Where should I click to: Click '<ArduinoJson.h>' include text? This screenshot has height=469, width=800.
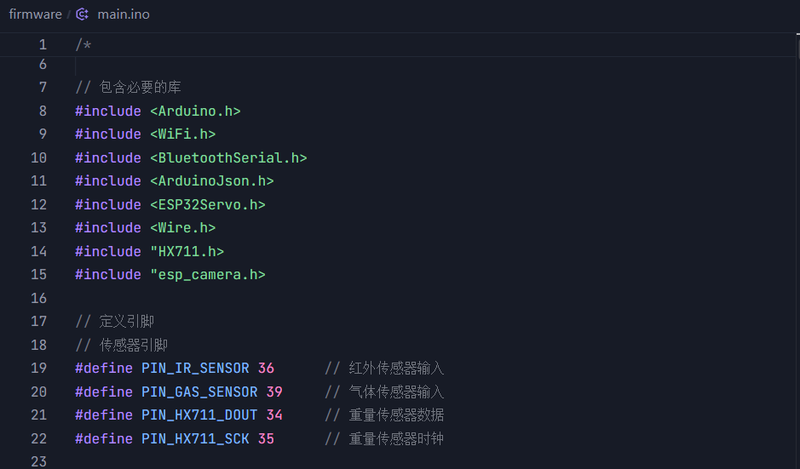(212, 181)
